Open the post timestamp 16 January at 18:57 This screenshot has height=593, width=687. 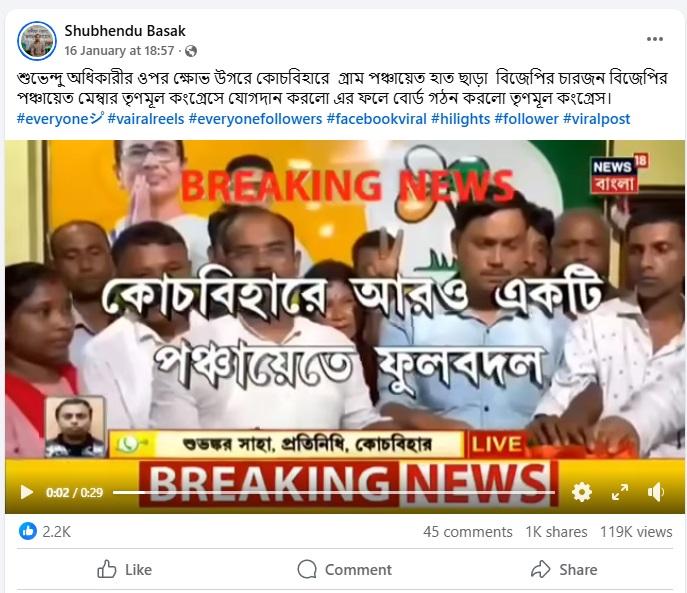(x=119, y=51)
